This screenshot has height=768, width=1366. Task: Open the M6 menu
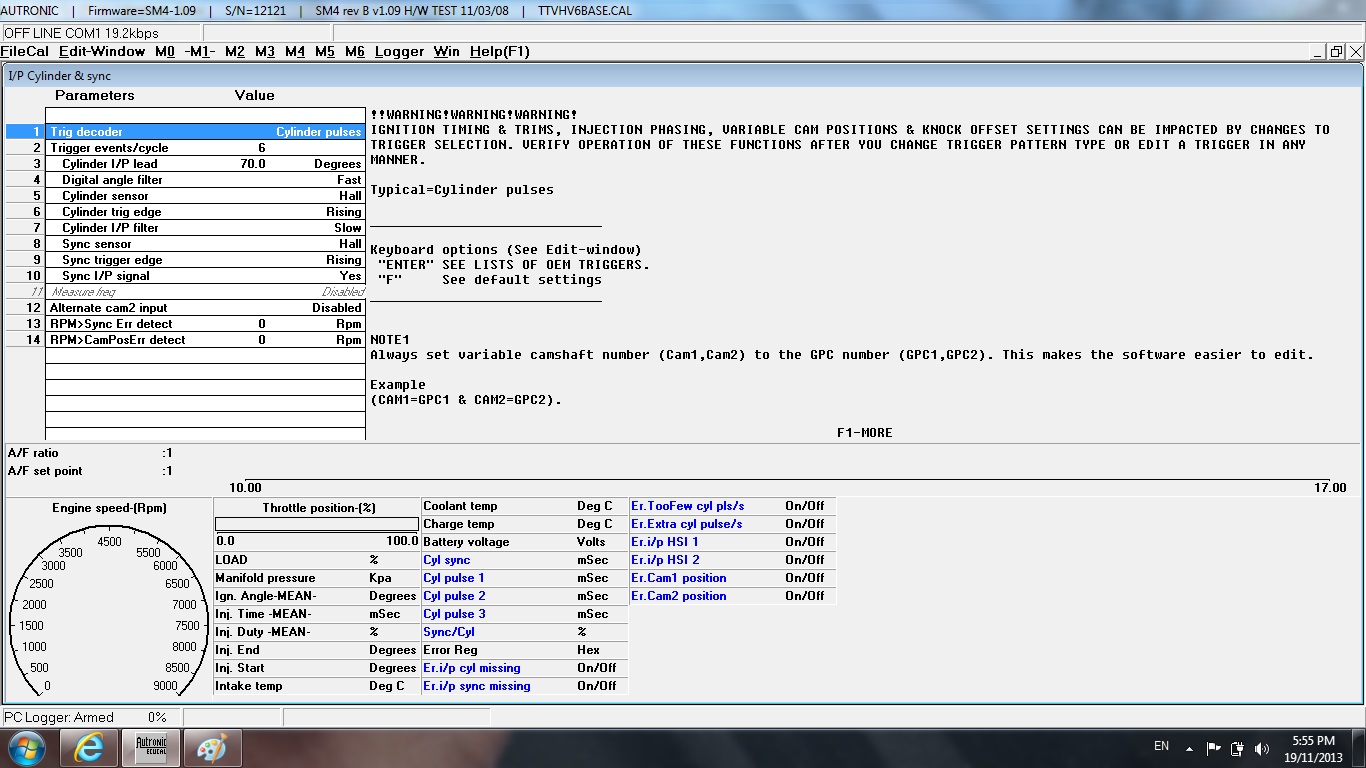pos(355,51)
